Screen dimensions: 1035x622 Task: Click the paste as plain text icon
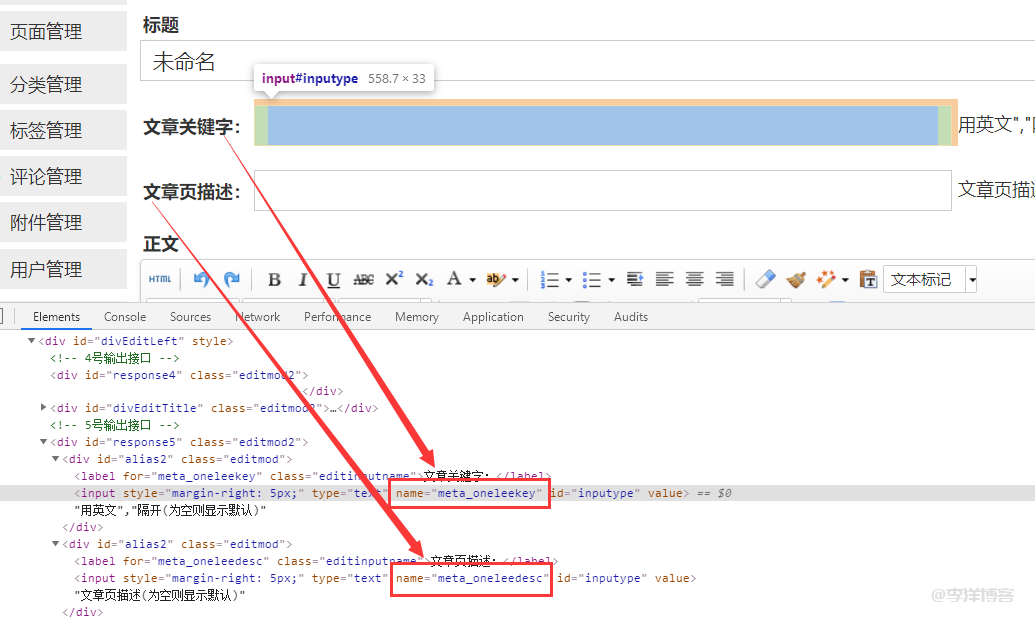868,280
